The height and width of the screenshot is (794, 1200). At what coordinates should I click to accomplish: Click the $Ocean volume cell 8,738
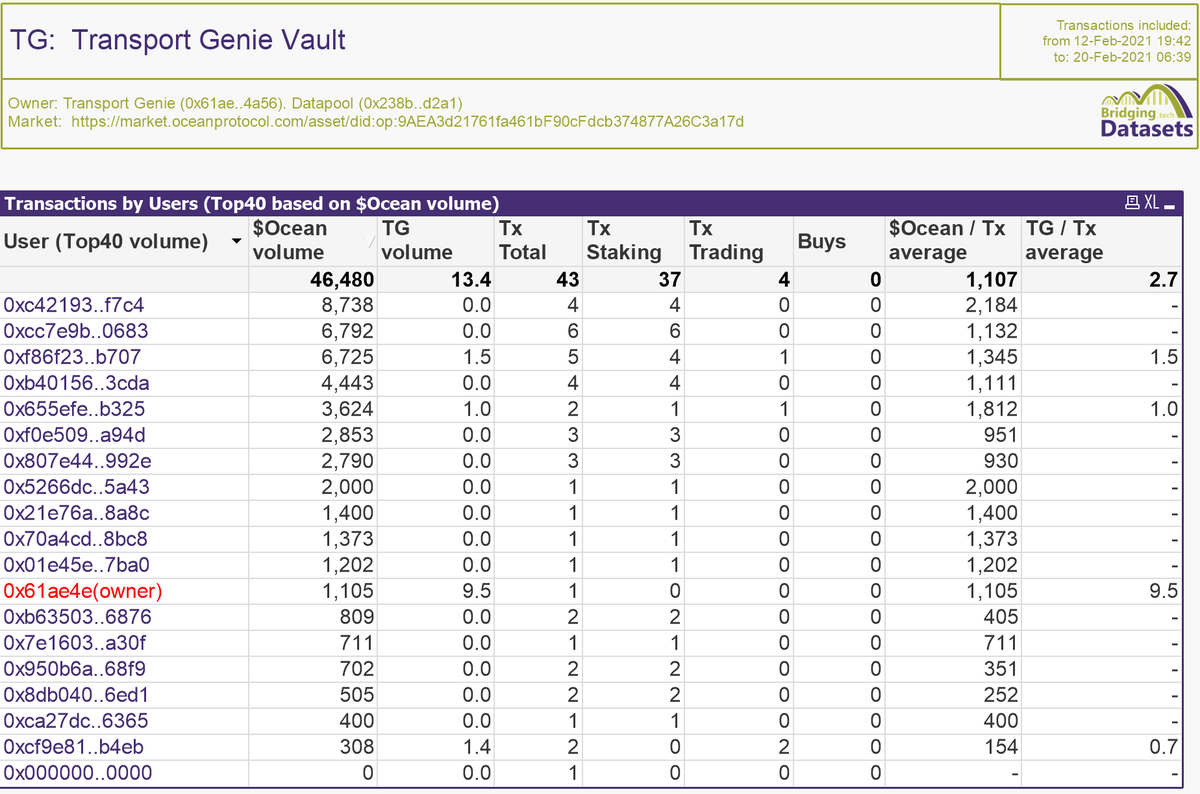coord(347,304)
